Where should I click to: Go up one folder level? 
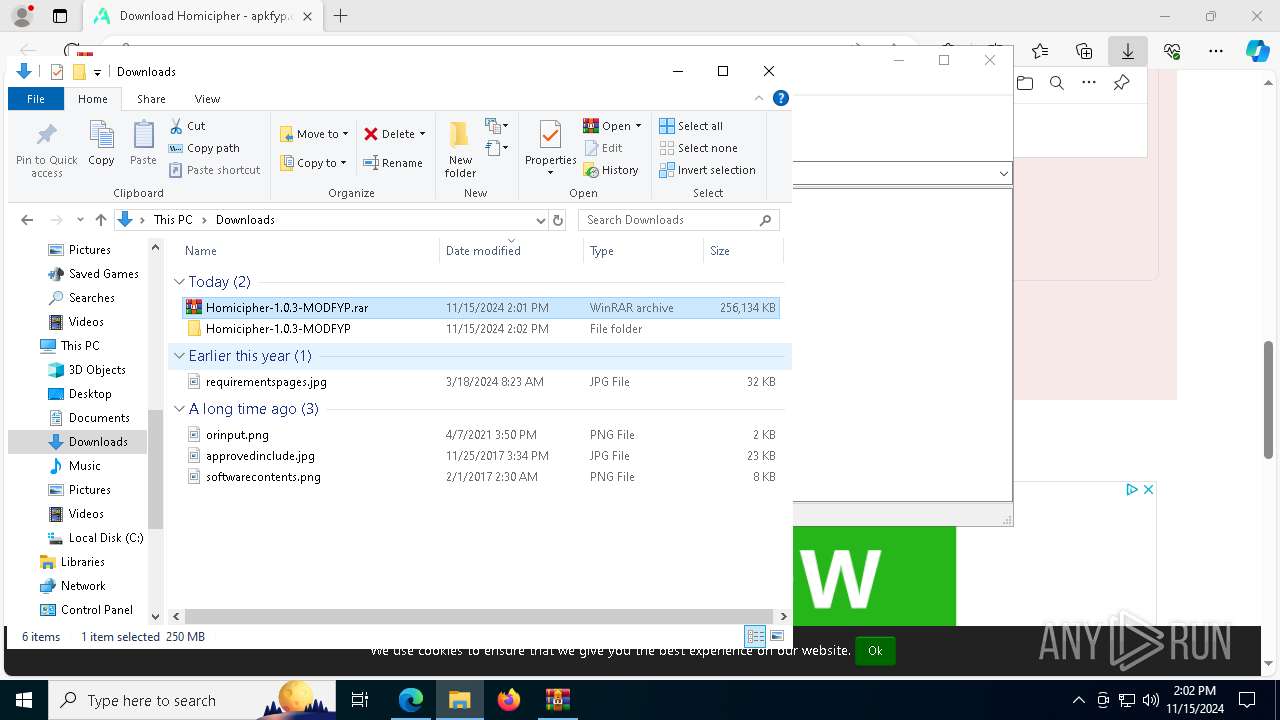click(x=100, y=220)
